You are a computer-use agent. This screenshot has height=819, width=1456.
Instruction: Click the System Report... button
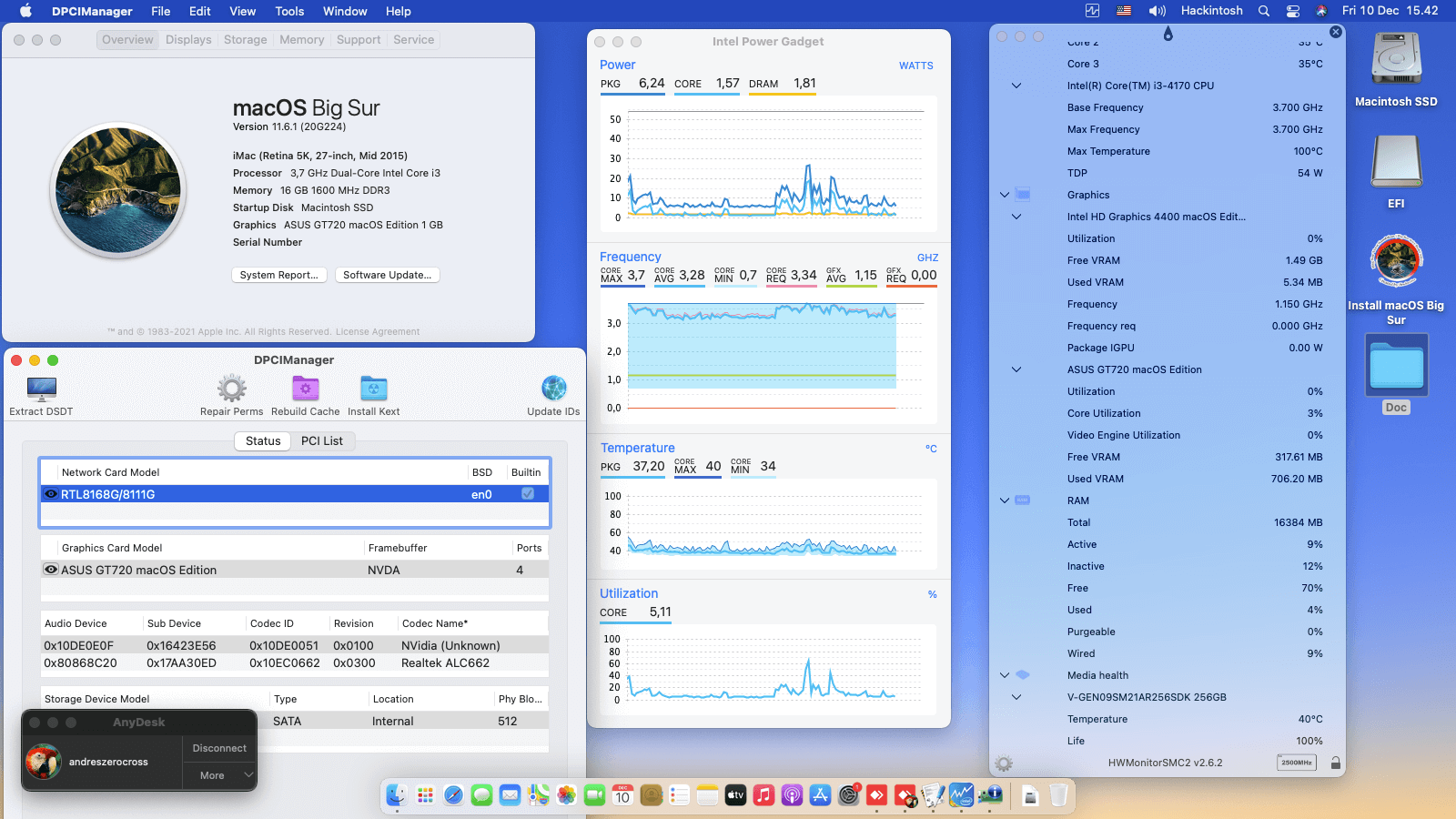pyautogui.click(x=278, y=275)
